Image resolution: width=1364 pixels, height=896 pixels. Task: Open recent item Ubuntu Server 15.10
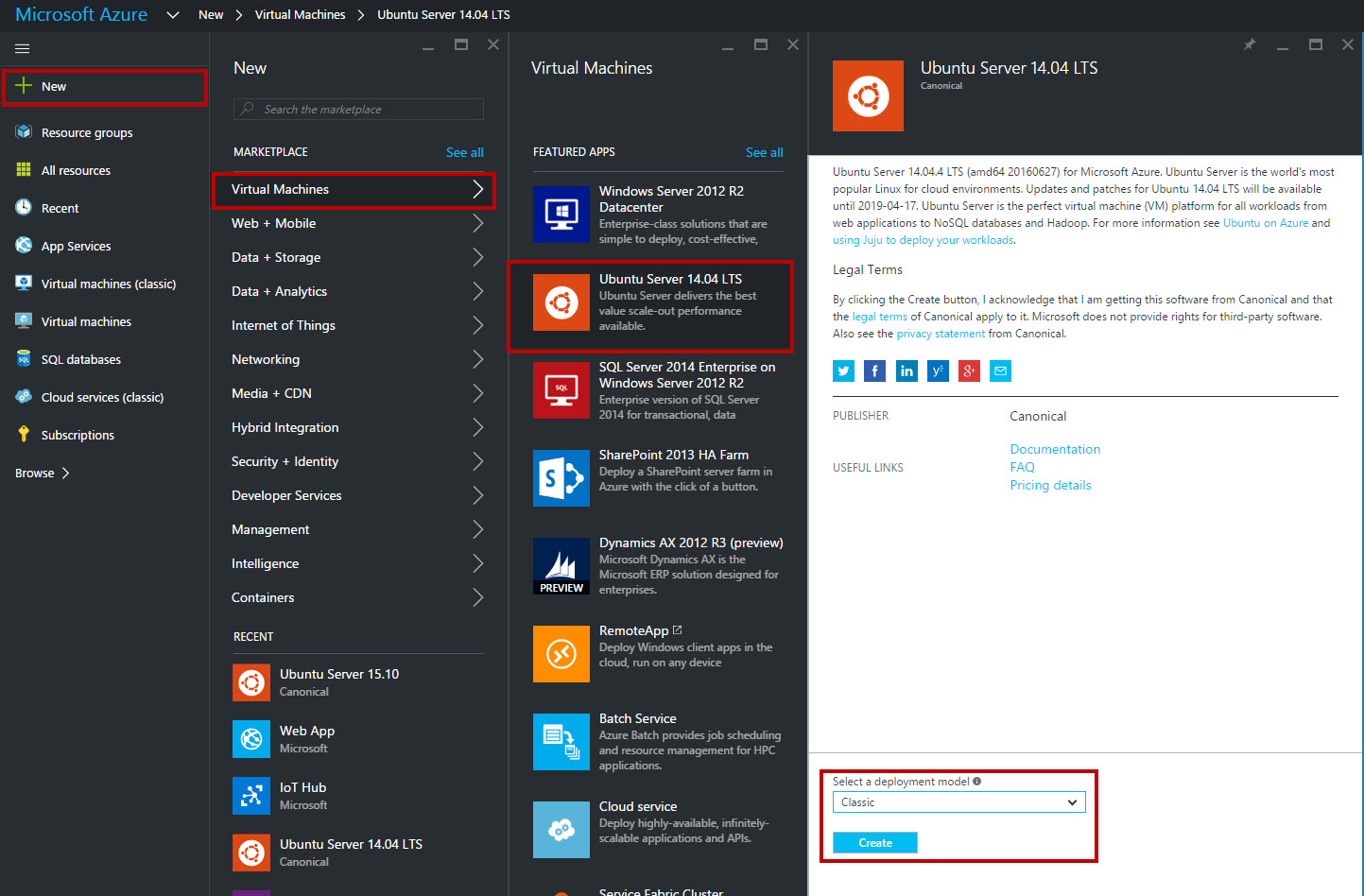click(357, 682)
